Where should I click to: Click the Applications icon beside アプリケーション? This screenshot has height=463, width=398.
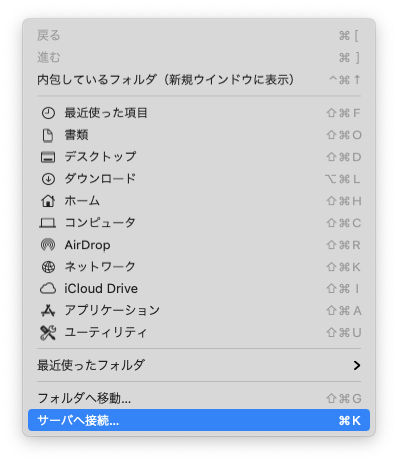click(x=48, y=311)
